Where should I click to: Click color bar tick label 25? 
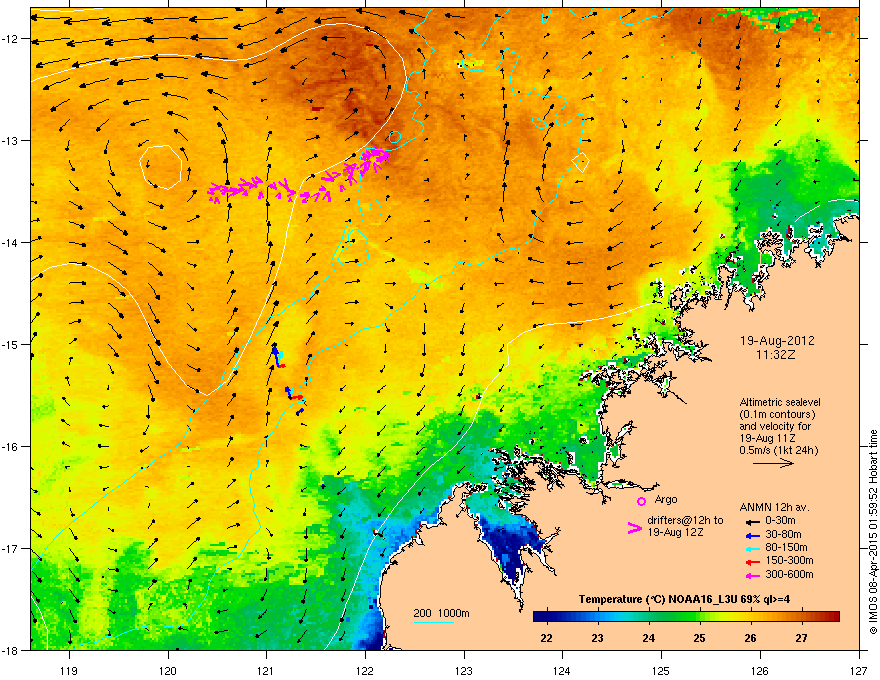tap(699, 638)
